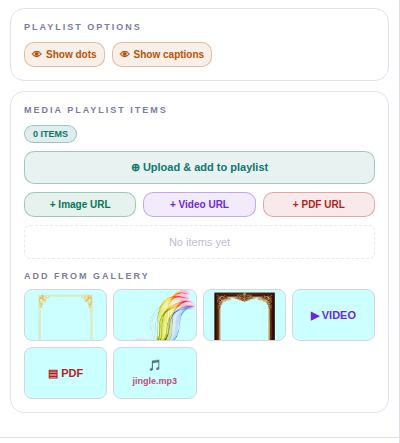Click the red document icon on PDF tile
The height and width of the screenshot is (443, 400).
tap(53, 374)
